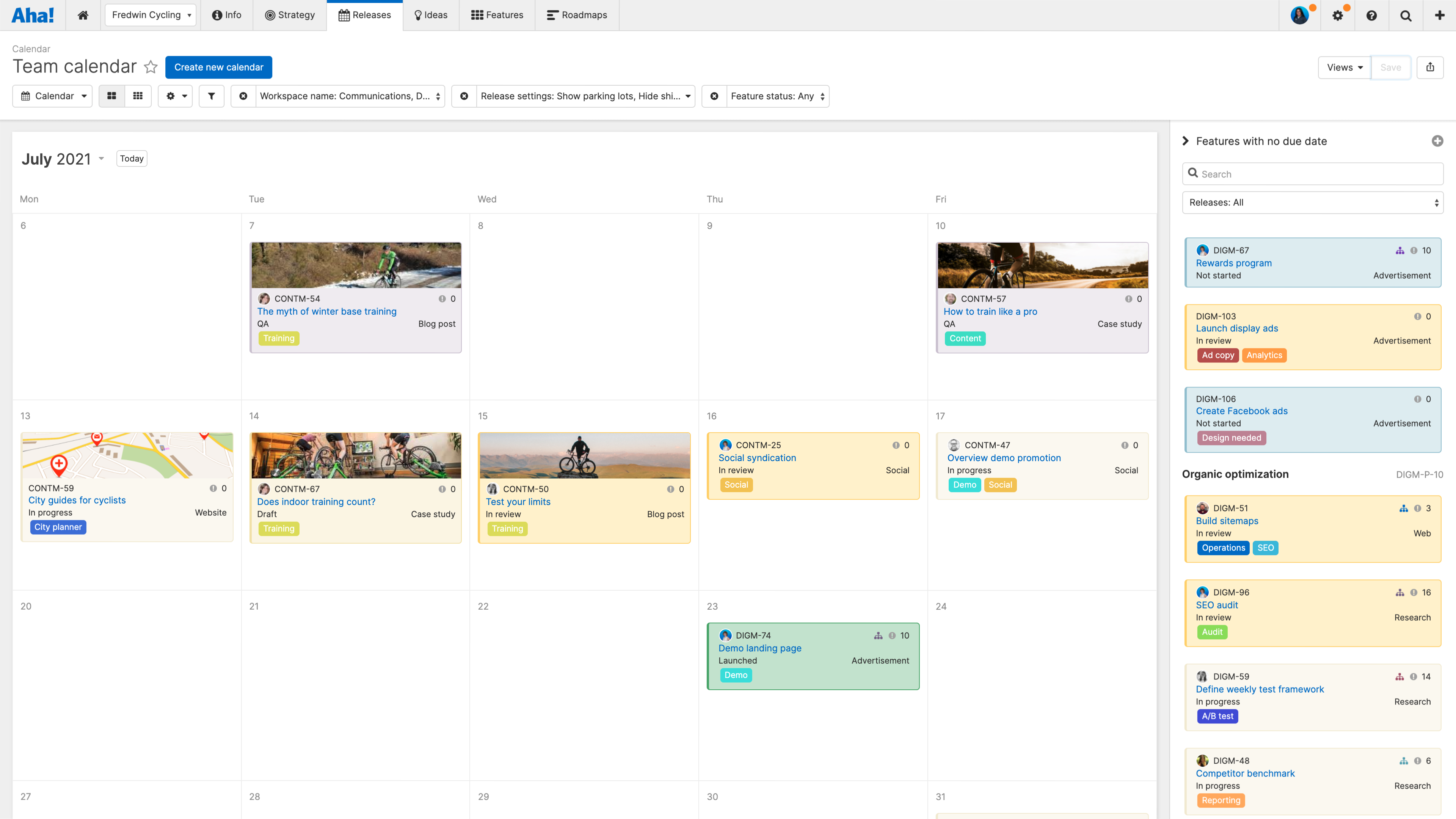Star the Team calendar as a favorite

point(151,67)
